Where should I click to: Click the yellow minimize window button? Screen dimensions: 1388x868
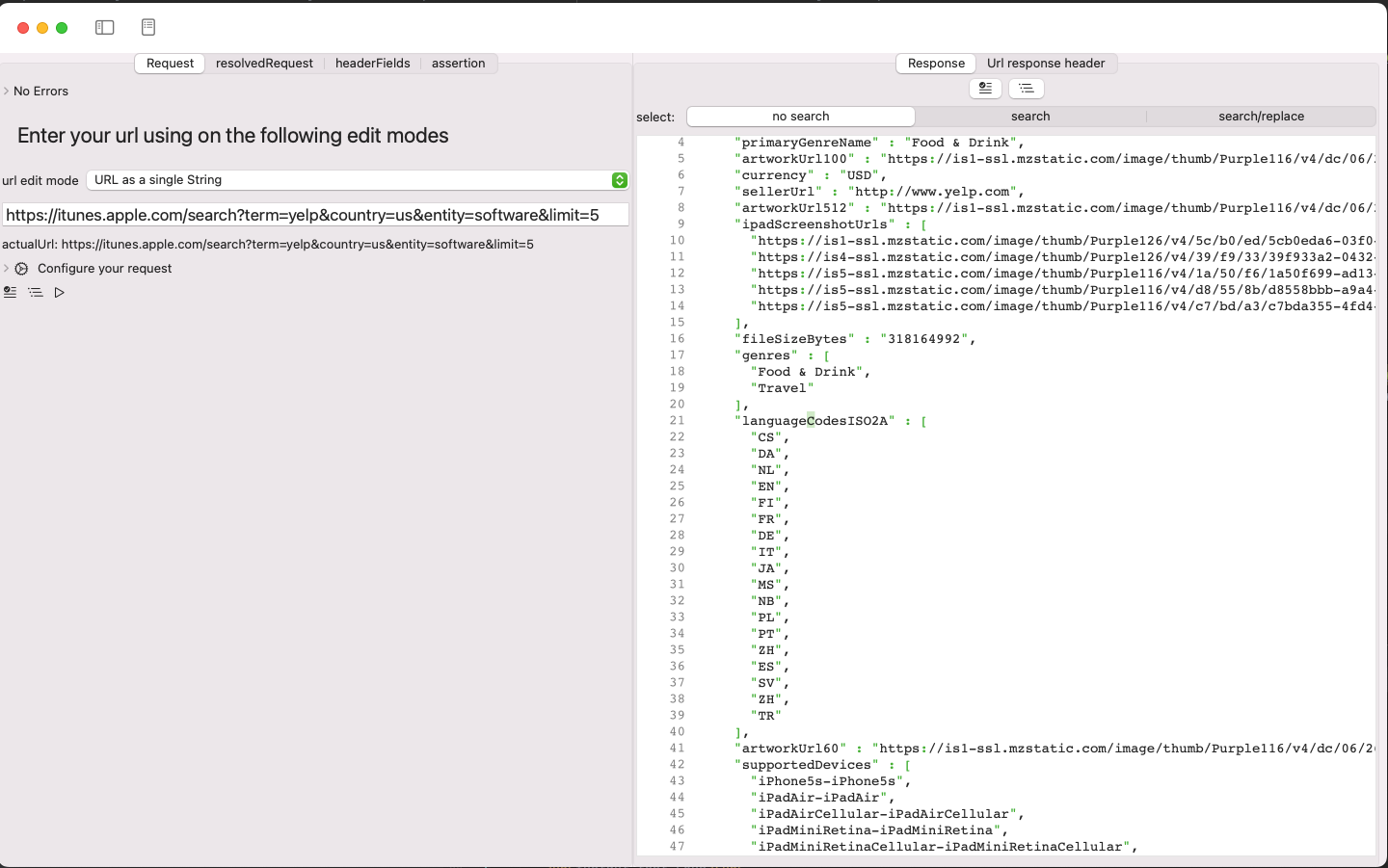click(x=42, y=28)
